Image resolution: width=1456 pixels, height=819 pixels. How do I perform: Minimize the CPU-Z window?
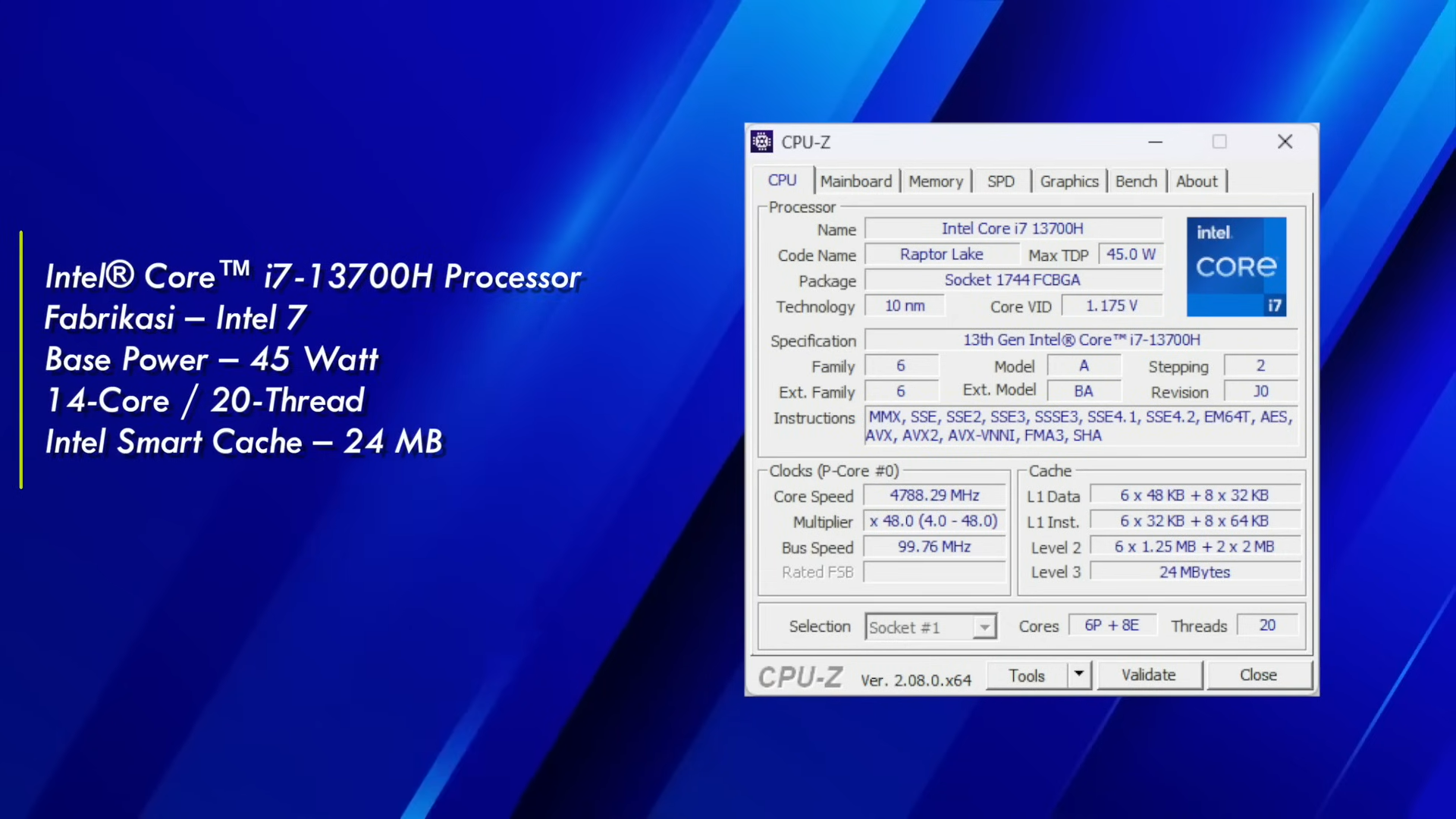(x=1155, y=142)
